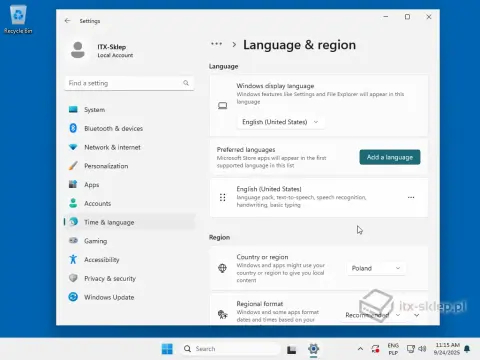
Task: Click the sync status tray icon
Action: pyautogui.click(x=375, y=349)
